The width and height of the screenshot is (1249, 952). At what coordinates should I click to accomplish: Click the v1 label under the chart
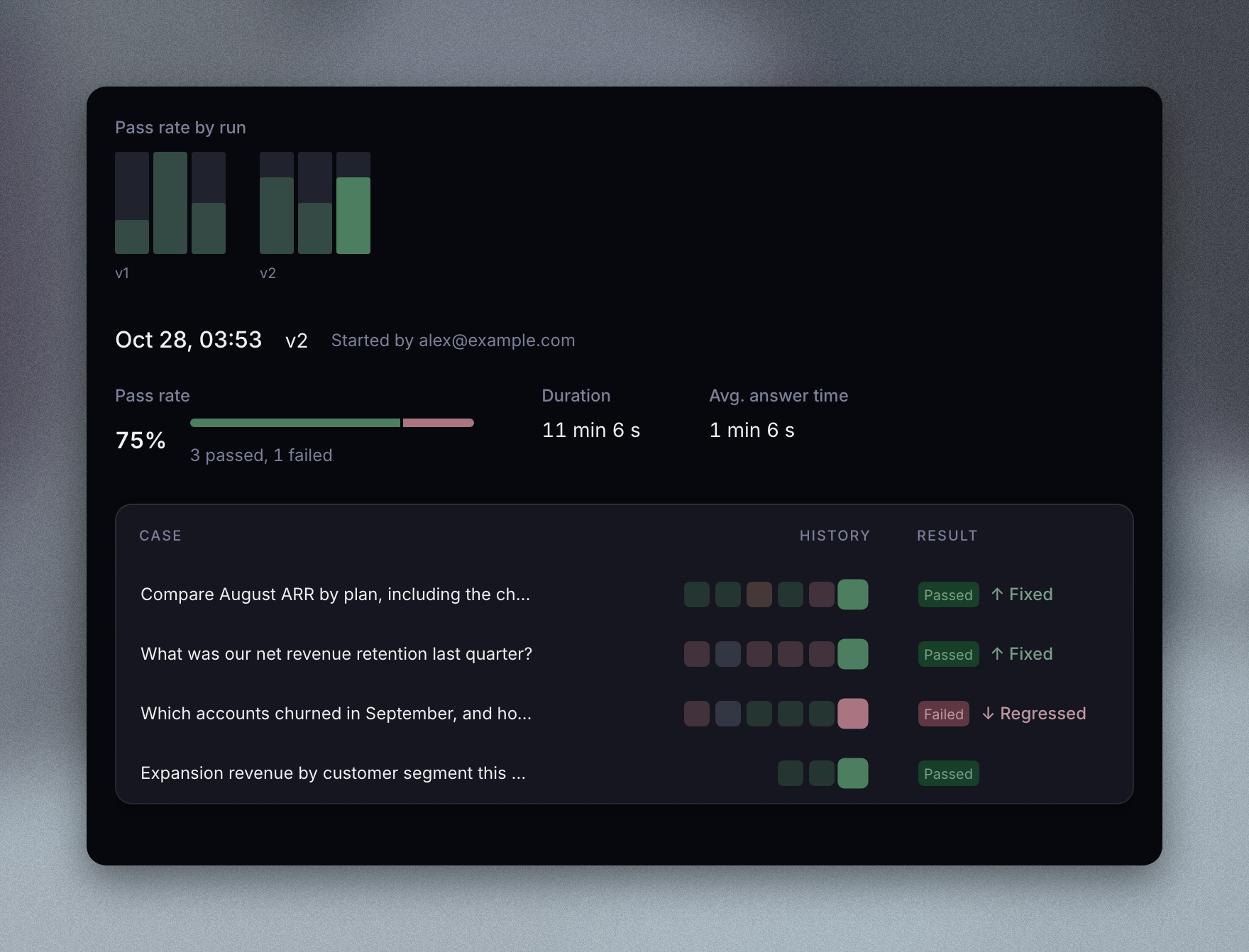point(122,273)
